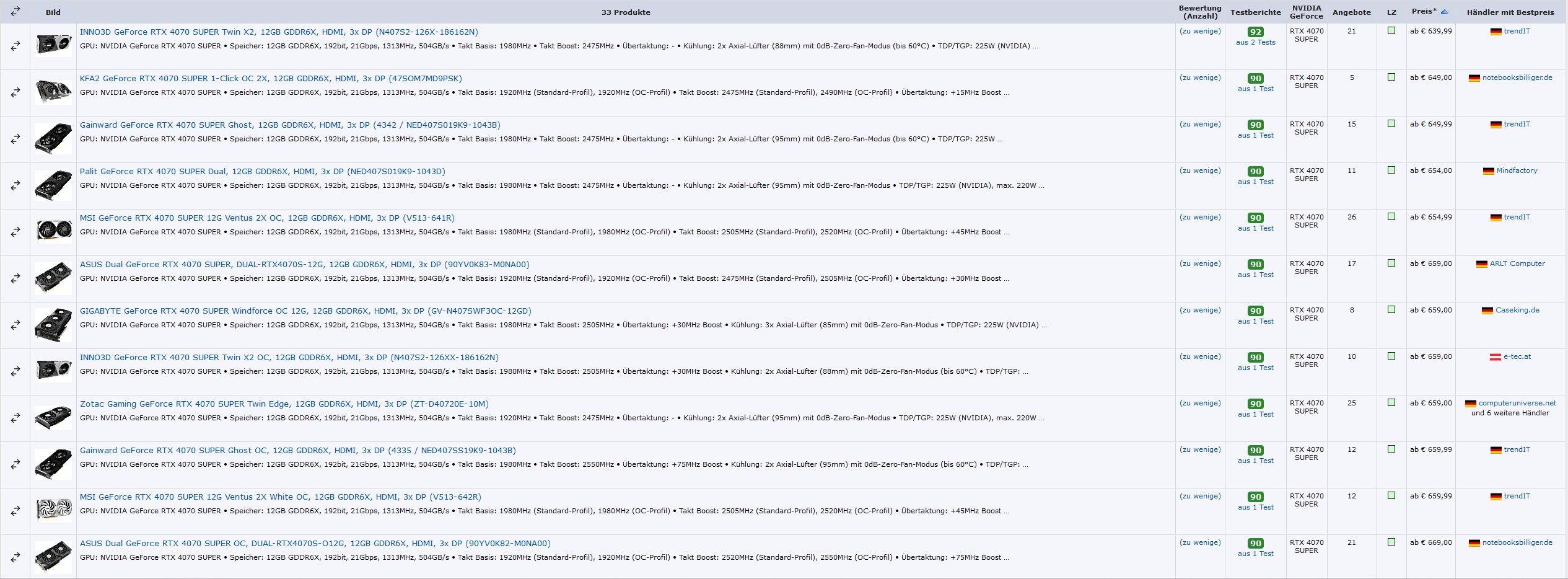Viewport: 1568px width, 579px height.
Task: Click the blue sort arrow beside Preis
Action: click(x=1444, y=12)
